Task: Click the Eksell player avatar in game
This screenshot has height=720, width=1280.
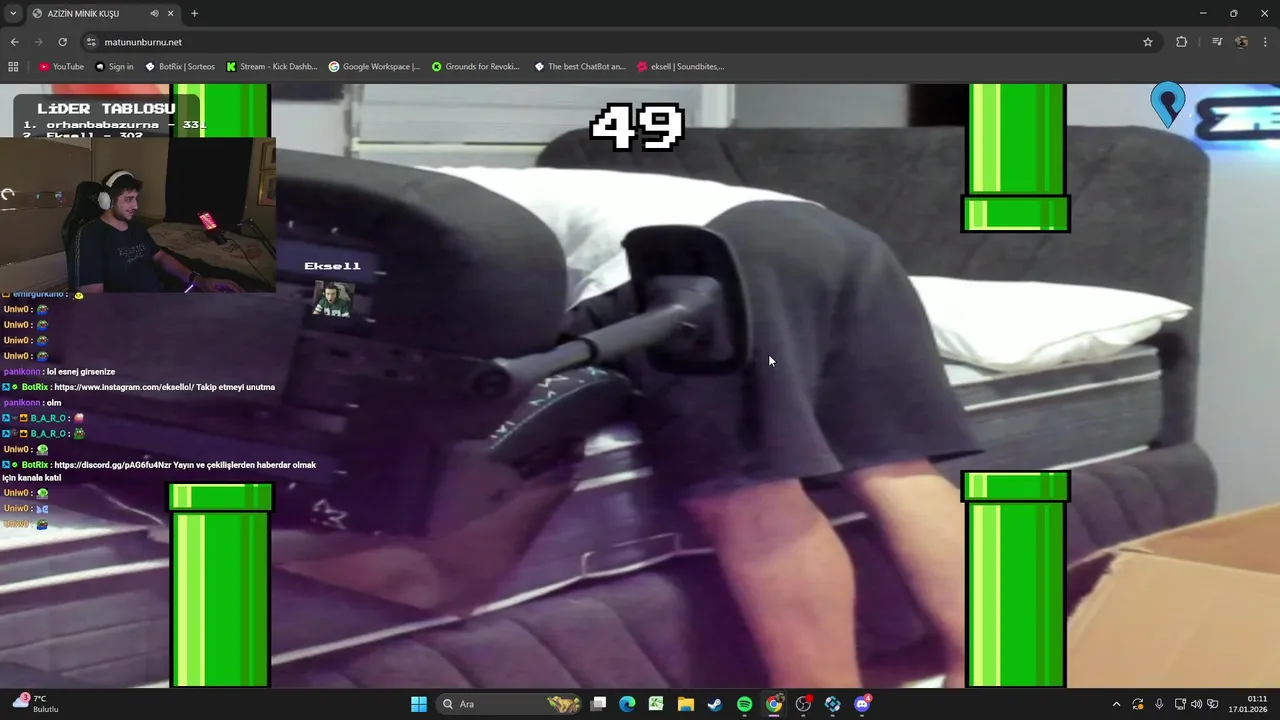Action: (332, 298)
